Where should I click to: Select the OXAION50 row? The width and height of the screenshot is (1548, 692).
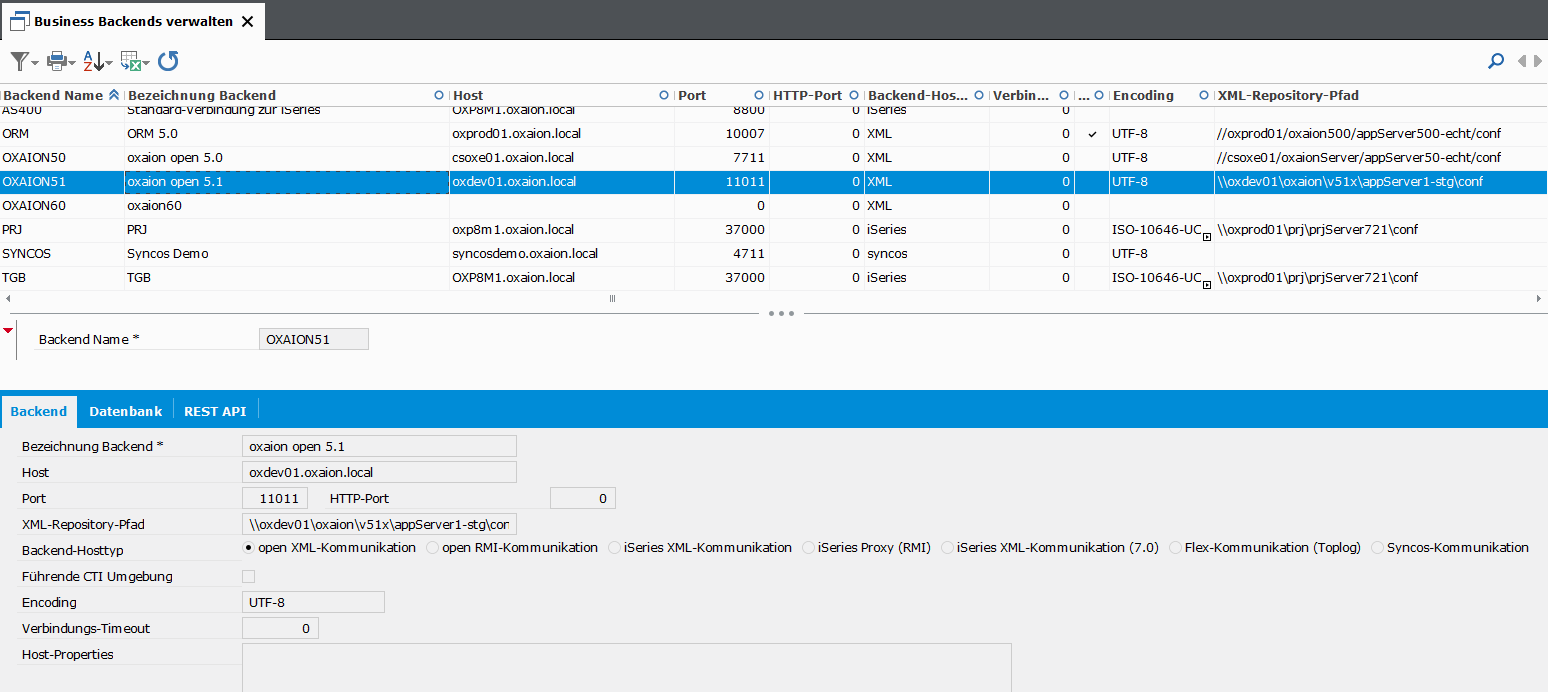[x=774, y=157]
